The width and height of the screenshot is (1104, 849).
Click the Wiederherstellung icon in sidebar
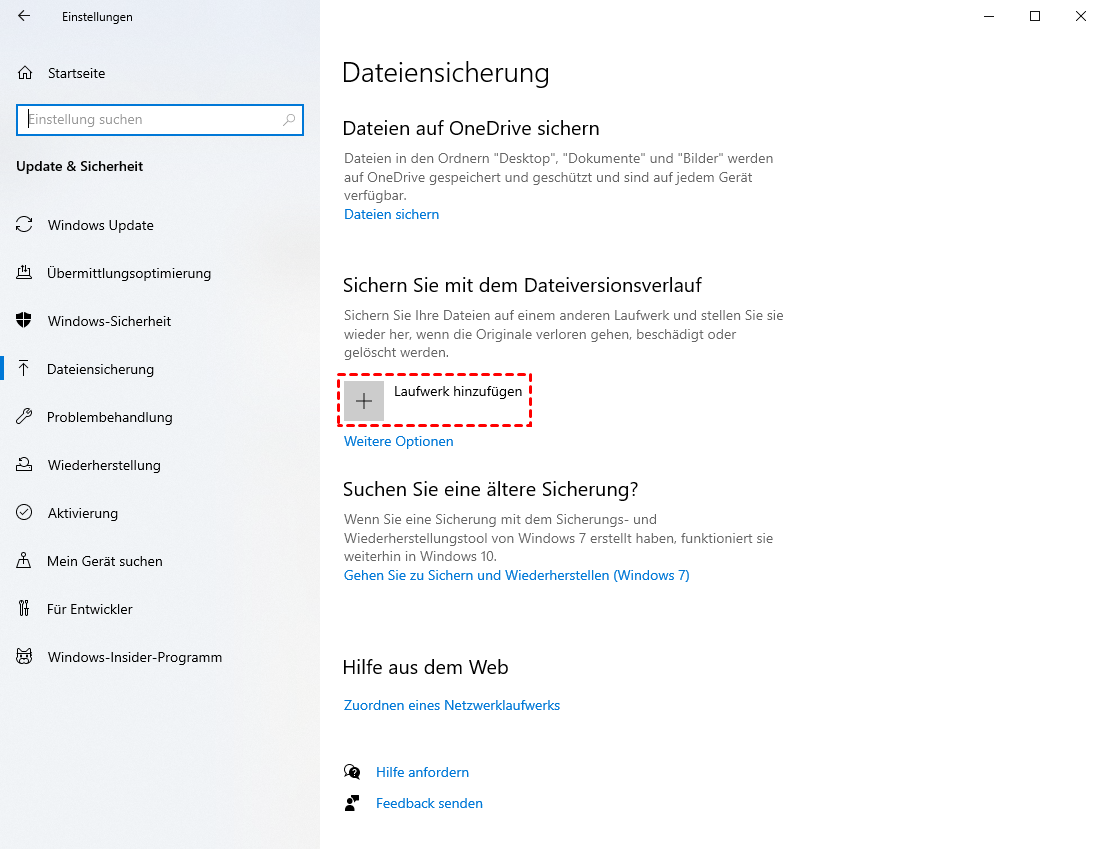(x=25, y=465)
